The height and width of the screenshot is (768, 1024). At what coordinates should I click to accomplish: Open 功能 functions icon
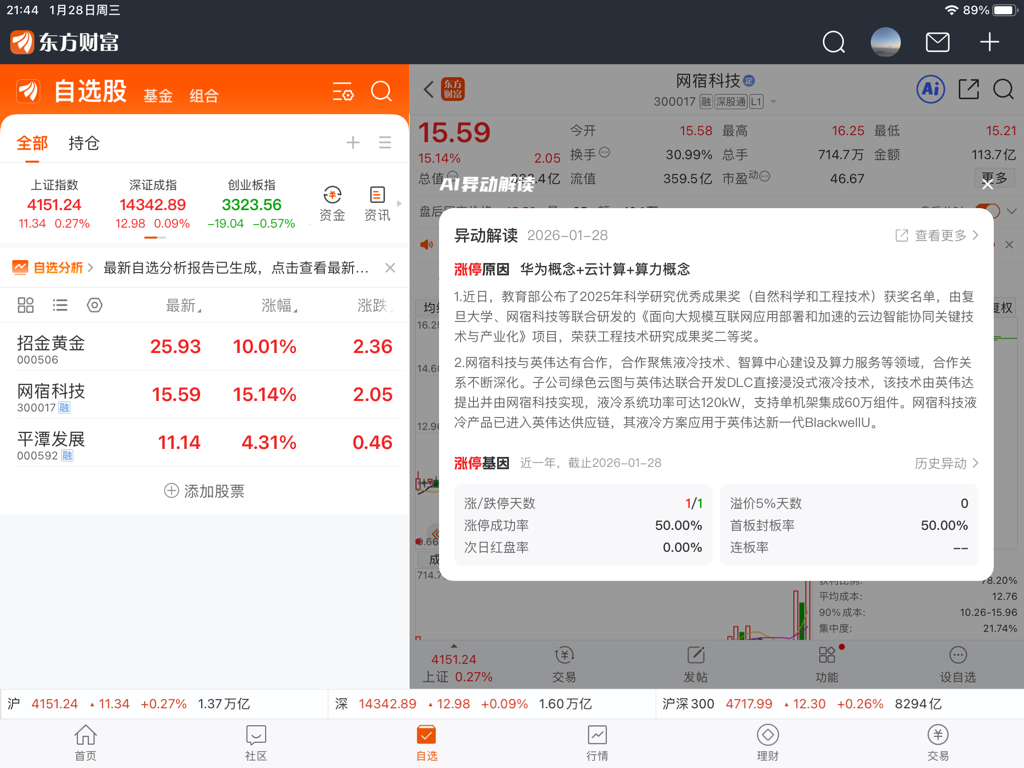[x=827, y=665]
